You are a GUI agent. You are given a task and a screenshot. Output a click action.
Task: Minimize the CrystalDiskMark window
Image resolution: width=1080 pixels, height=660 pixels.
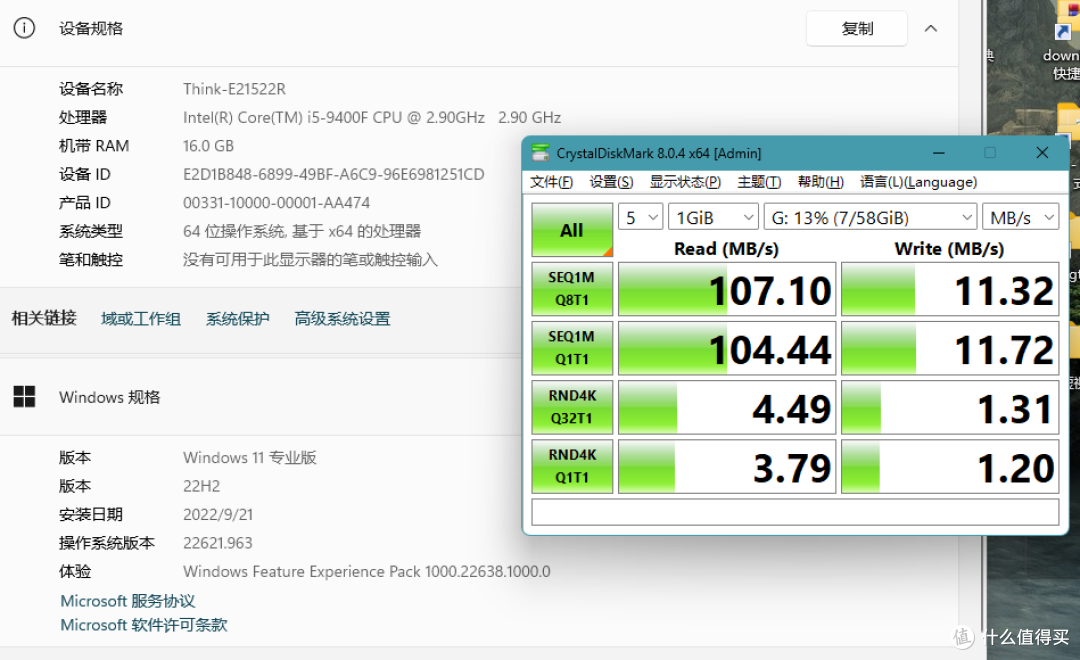939,153
